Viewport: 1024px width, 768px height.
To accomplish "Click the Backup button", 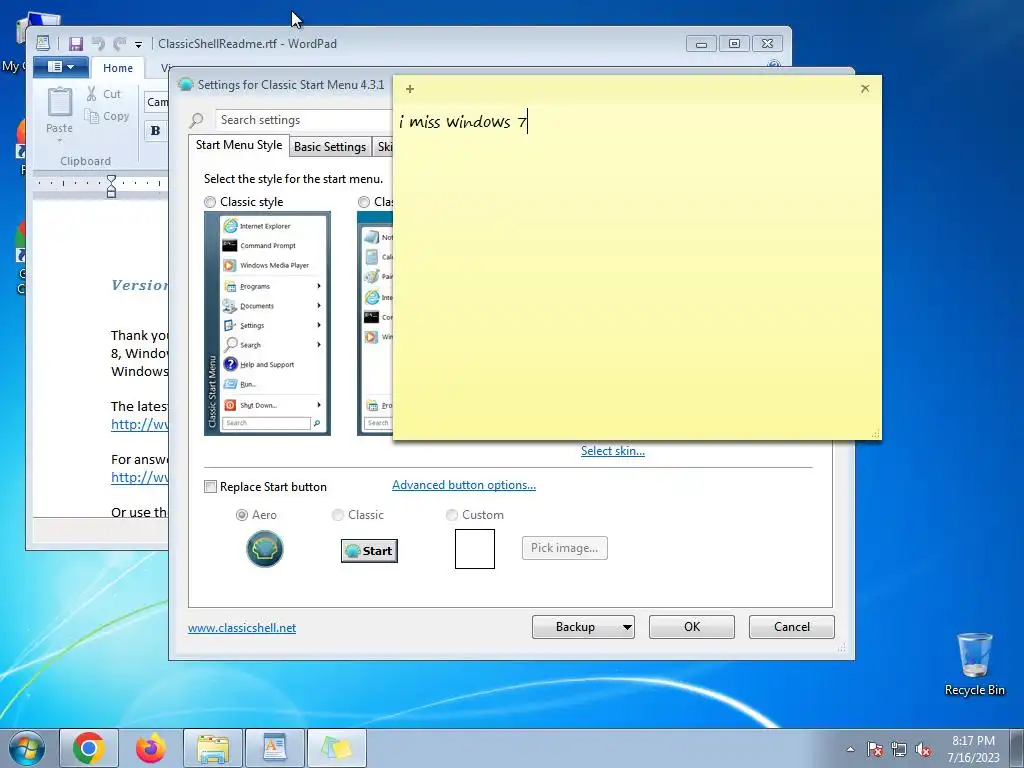I will point(575,627).
